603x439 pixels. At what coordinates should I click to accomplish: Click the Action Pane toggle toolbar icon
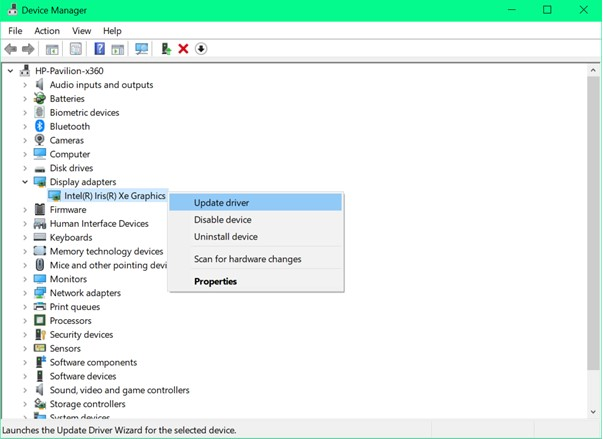118,49
